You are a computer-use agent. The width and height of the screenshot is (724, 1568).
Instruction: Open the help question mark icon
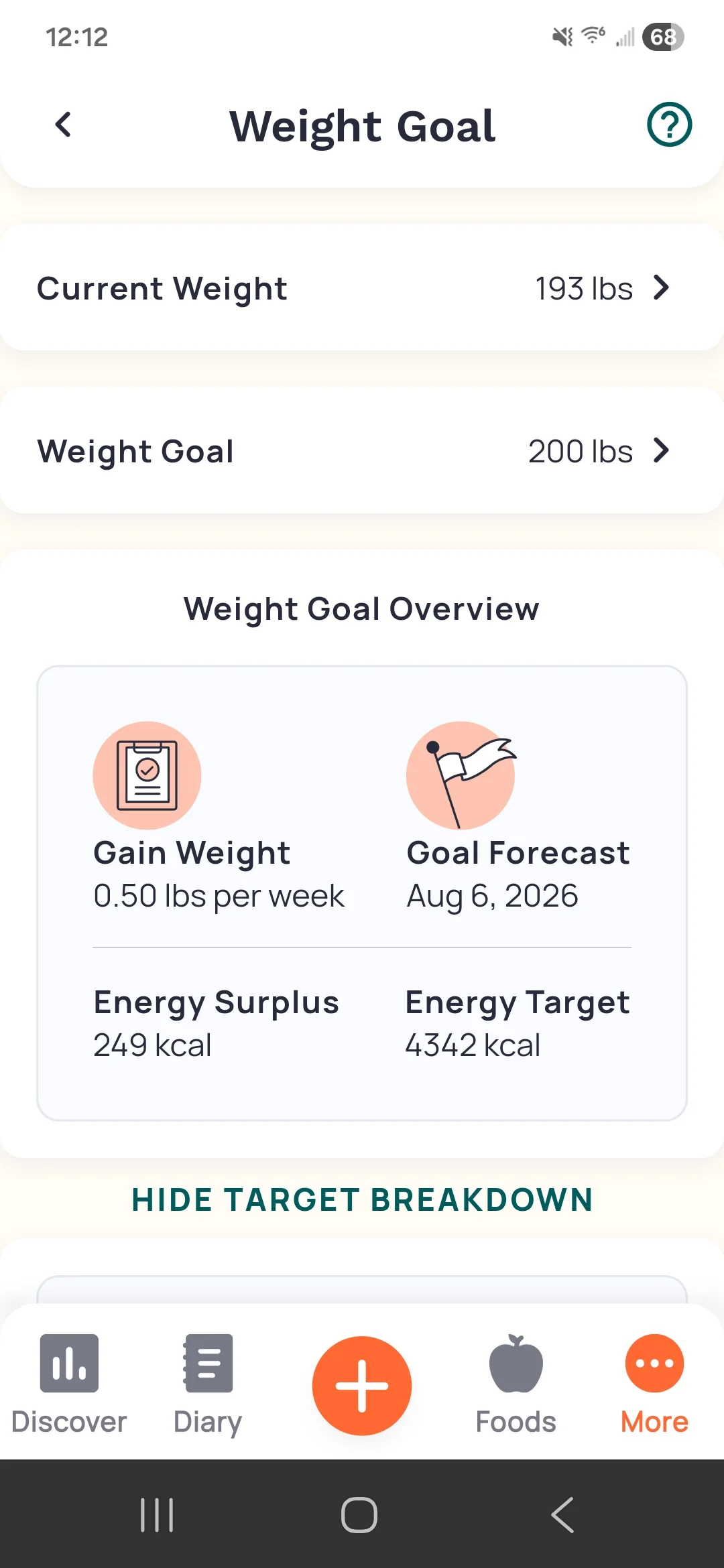669,125
